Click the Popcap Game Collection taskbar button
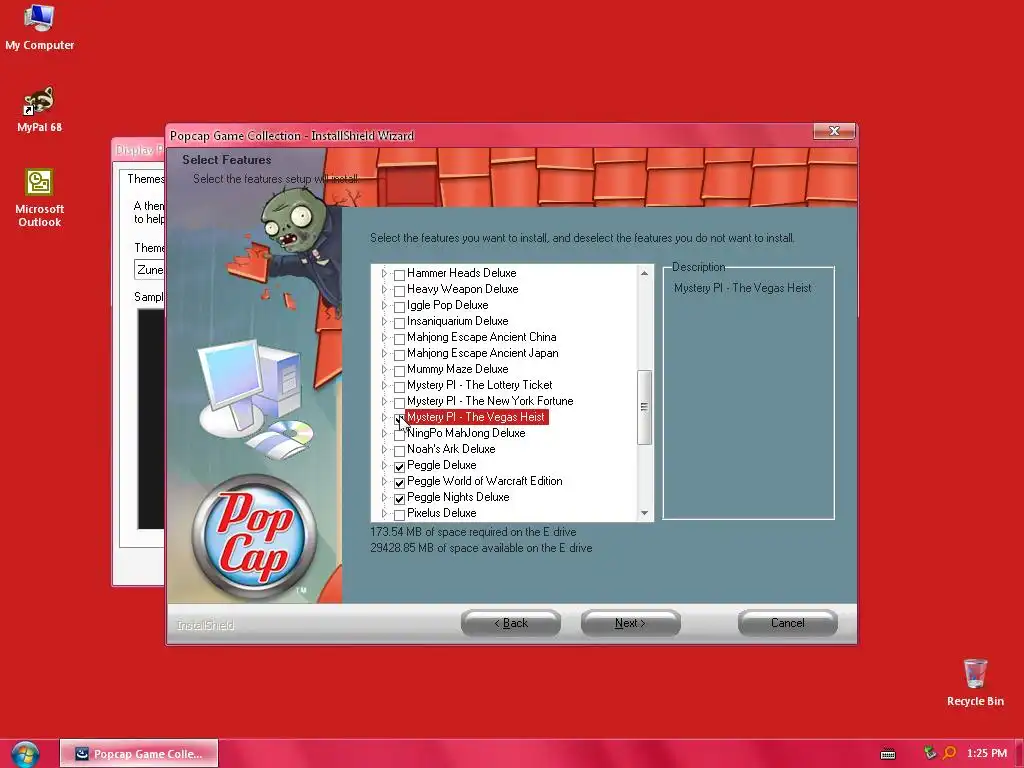The height and width of the screenshot is (768, 1024). tap(139, 754)
